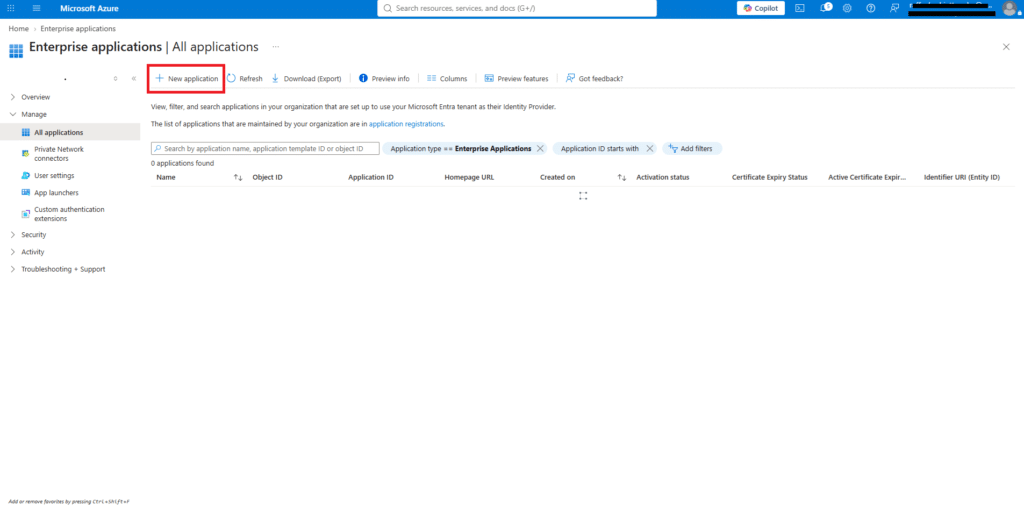Click the Active Certificate Expiry column header
This screenshot has width=1024, height=506.
tap(867, 178)
